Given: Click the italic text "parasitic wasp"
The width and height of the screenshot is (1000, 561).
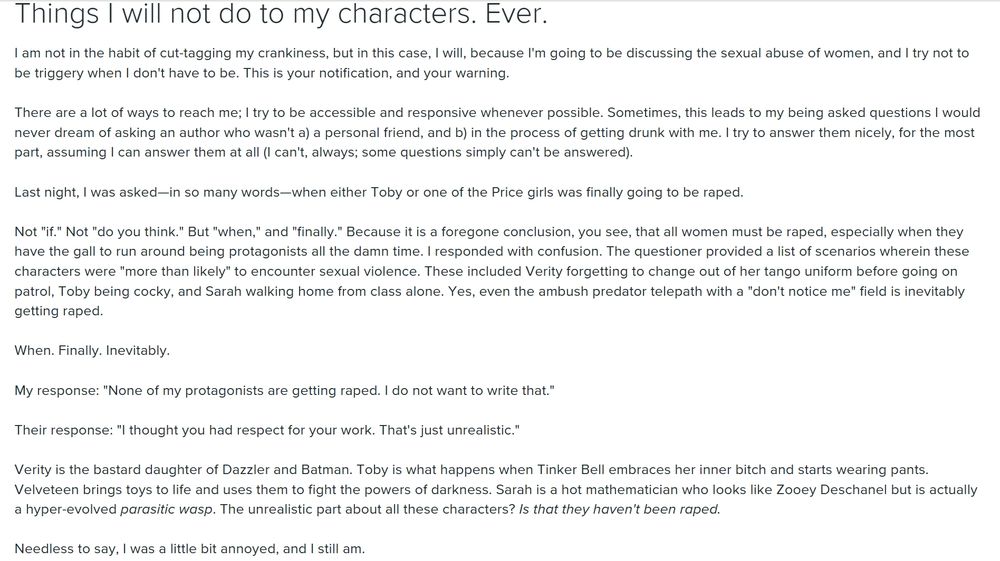Looking at the screenshot, I should click(166, 509).
